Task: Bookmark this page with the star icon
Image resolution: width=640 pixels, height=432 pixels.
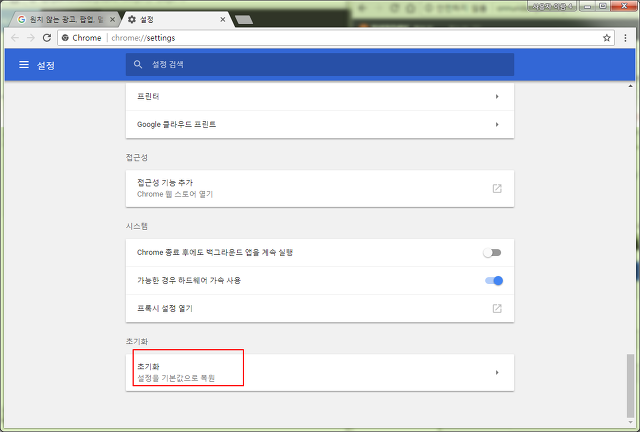Action: [x=607, y=38]
